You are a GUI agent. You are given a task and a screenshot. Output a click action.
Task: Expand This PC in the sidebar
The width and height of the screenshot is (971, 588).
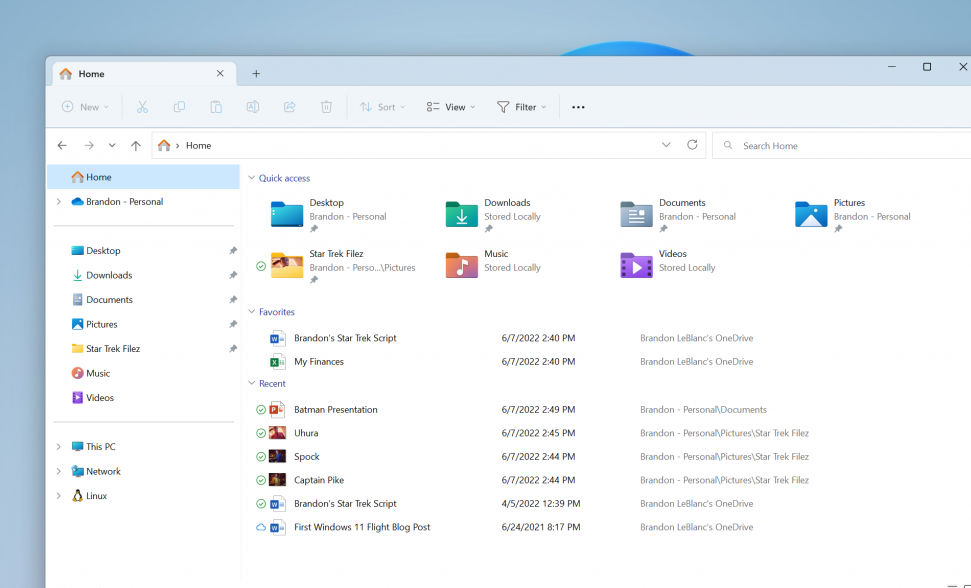coord(58,446)
